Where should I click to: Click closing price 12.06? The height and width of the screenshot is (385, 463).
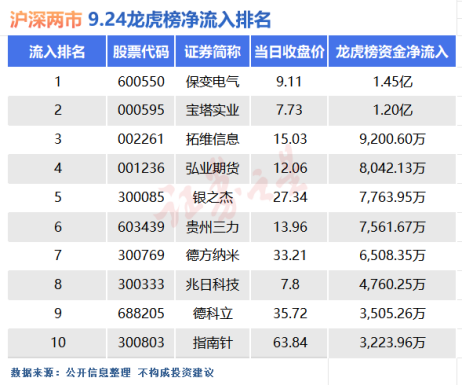[290, 168]
